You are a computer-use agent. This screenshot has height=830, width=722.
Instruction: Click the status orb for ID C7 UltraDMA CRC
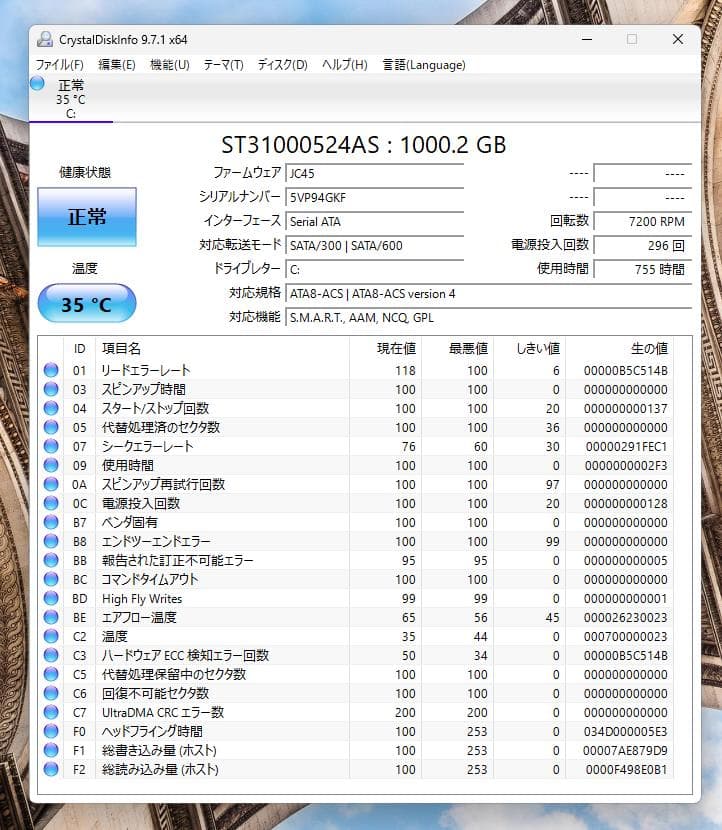pyautogui.click(x=51, y=712)
